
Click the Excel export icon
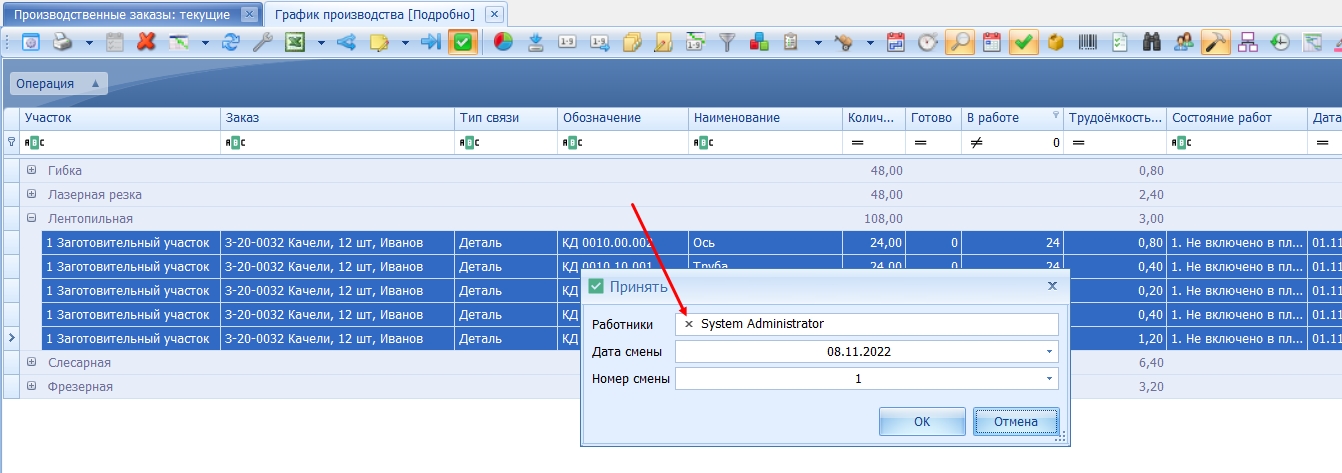(295, 43)
